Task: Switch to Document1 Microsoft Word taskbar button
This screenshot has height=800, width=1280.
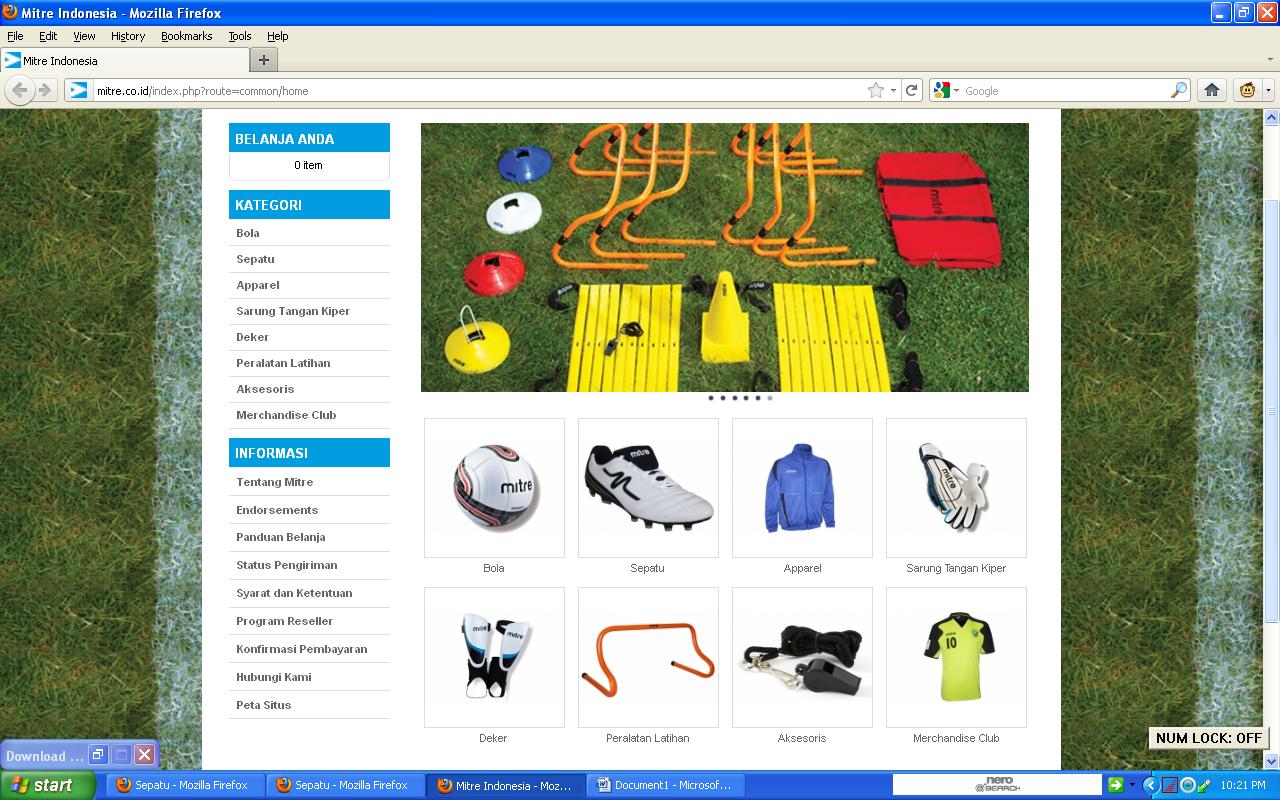Action: click(665, 785)
